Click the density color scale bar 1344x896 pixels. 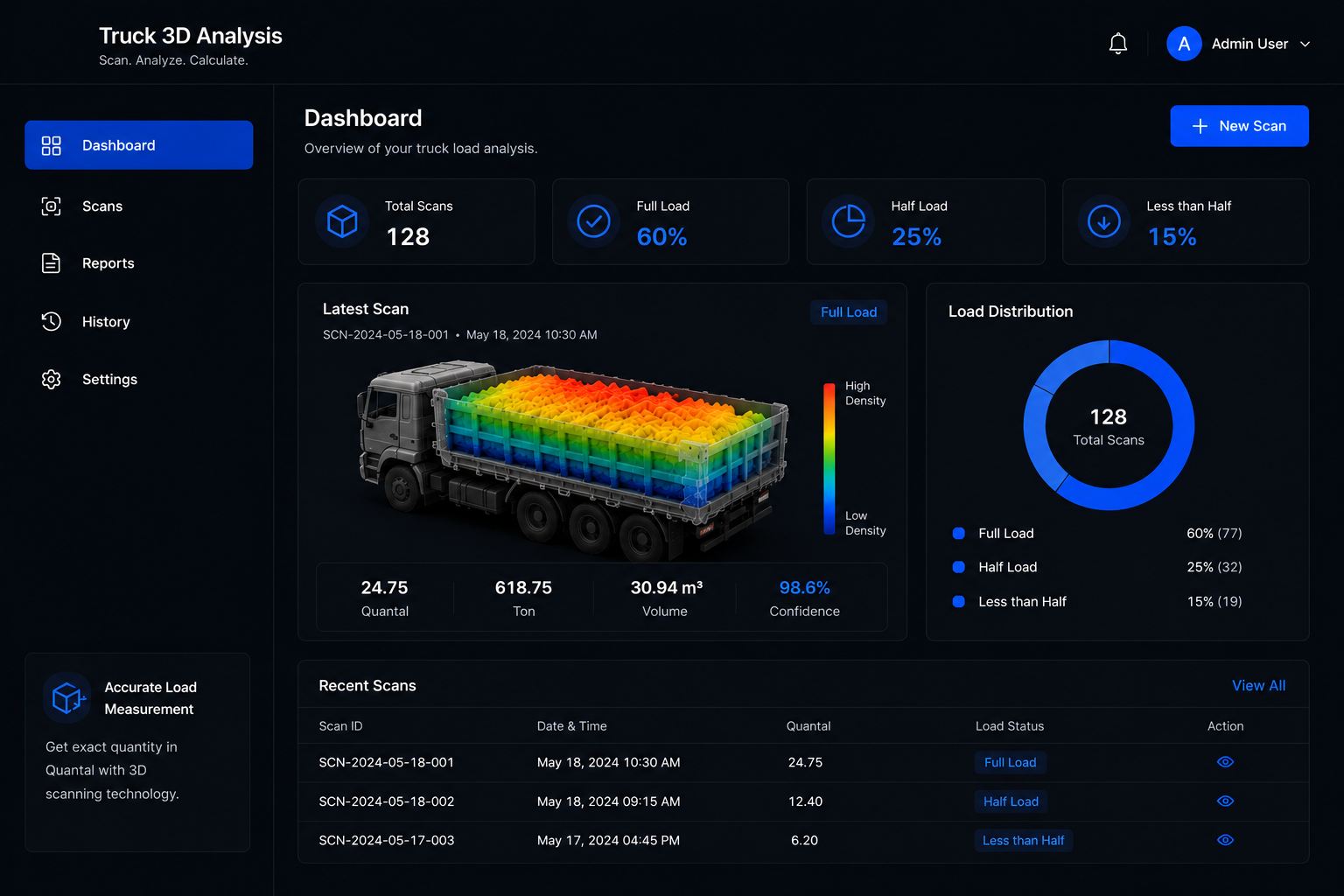[829, 458]
